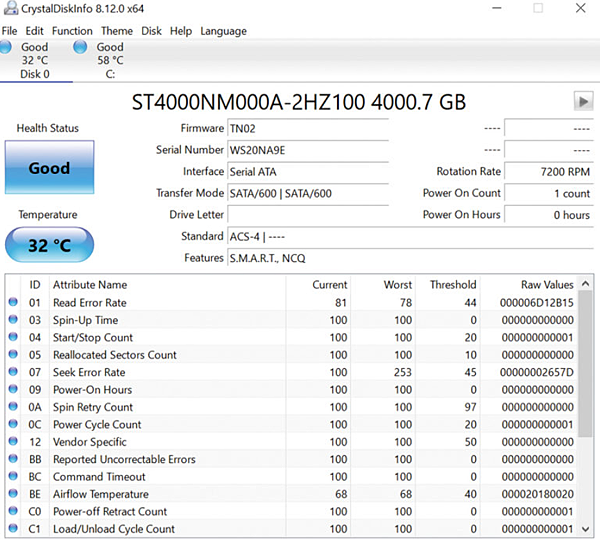
Task: Select Disk 0 status tab
Action: pos(35,60)
